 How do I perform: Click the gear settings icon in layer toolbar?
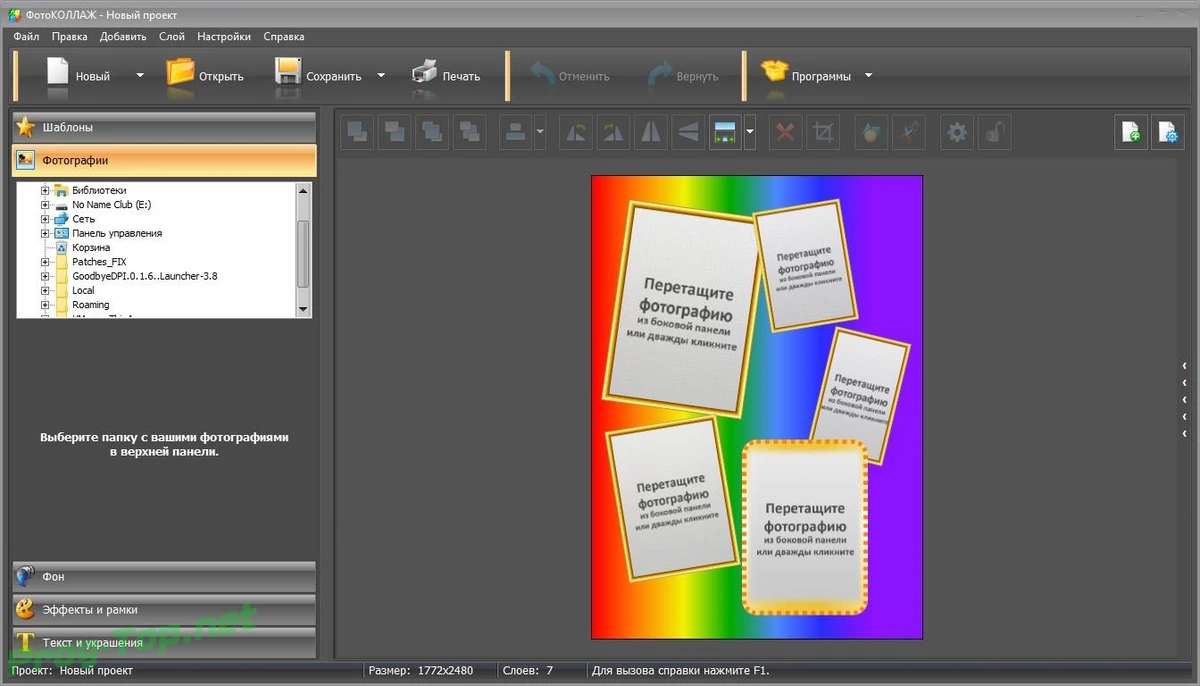(x=957, y=132)
